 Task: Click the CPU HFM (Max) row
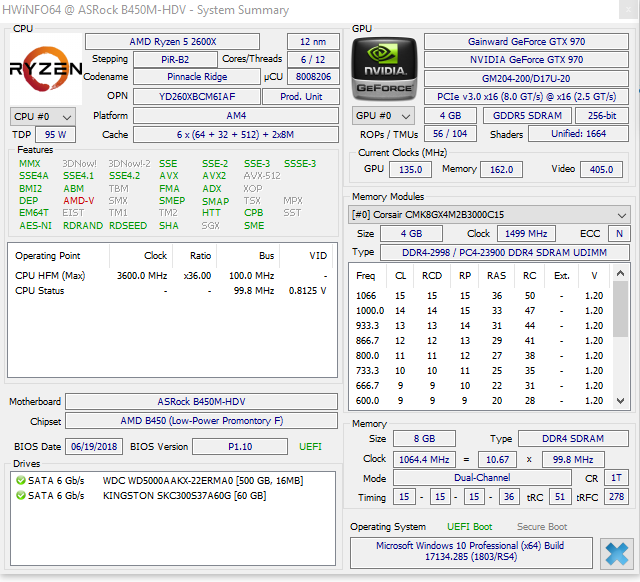171,276
